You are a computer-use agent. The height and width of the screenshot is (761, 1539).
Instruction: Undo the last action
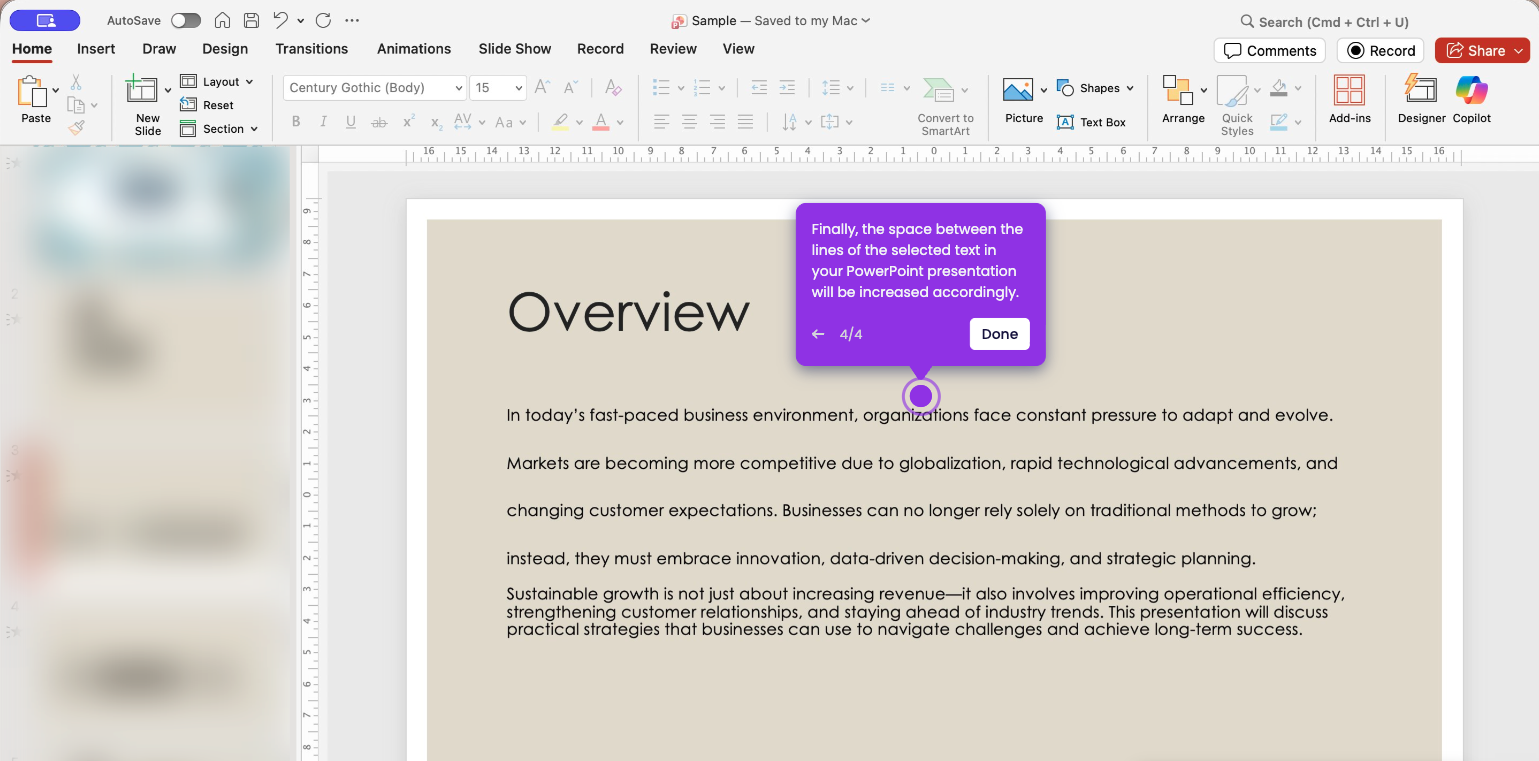click(281, 21)
